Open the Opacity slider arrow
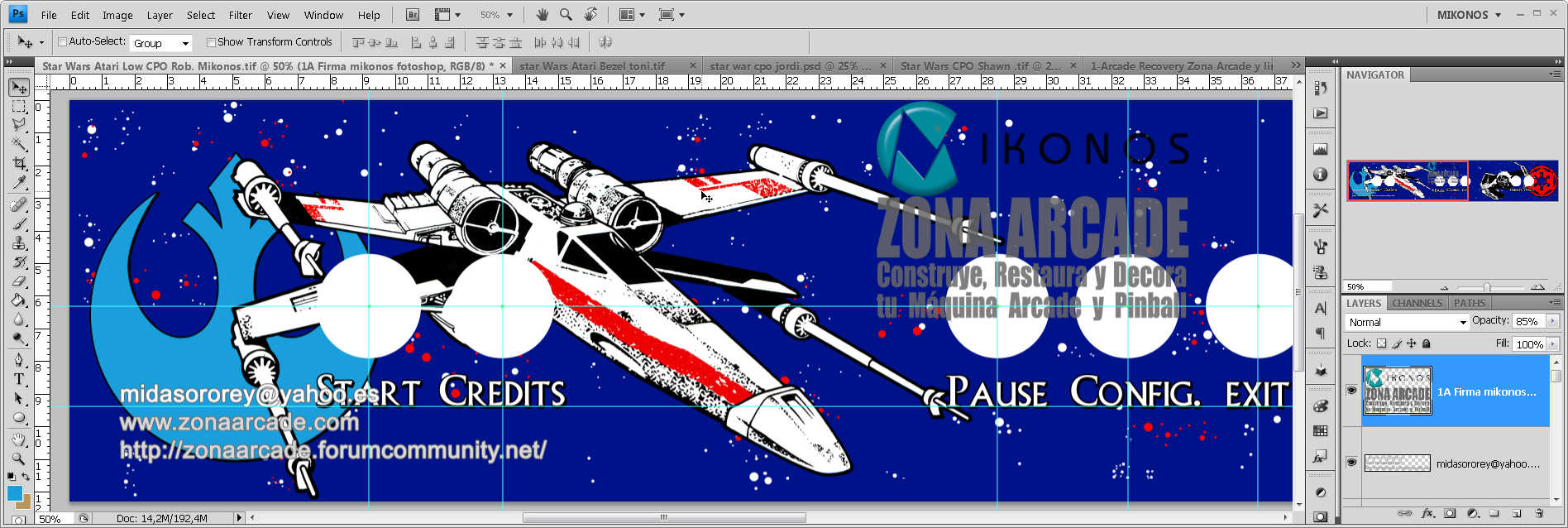This screenshot has width=1568, height=528. click(x=1552, y=321)
